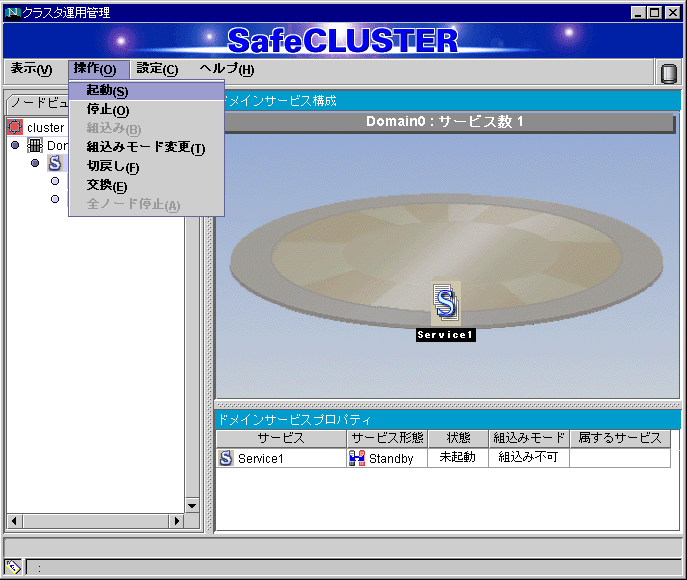Viewport: 687px width, 580px height.
Task: Select the S service icon in tree
Action: 54,163
